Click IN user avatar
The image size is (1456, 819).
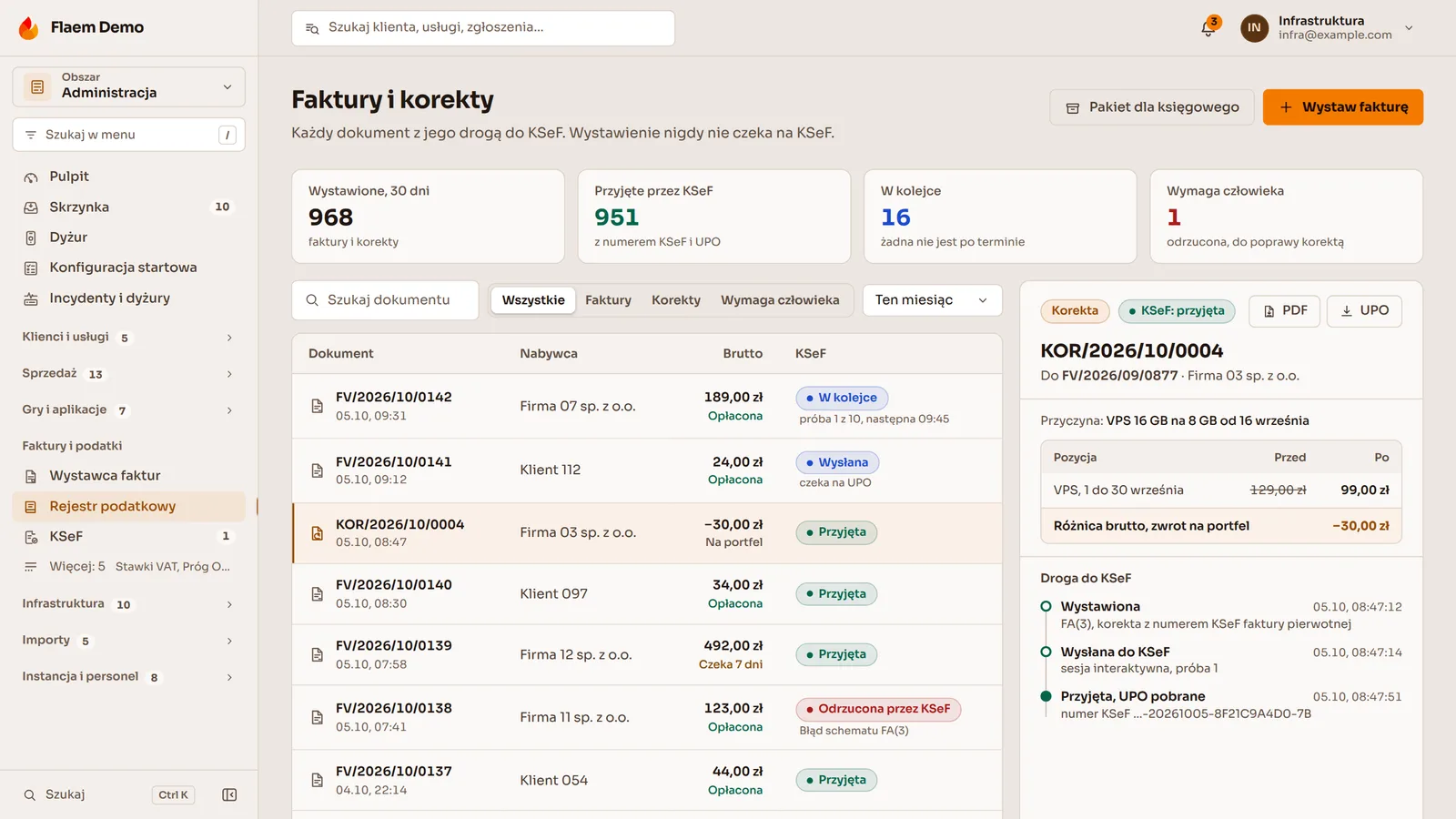(1254, 27)
